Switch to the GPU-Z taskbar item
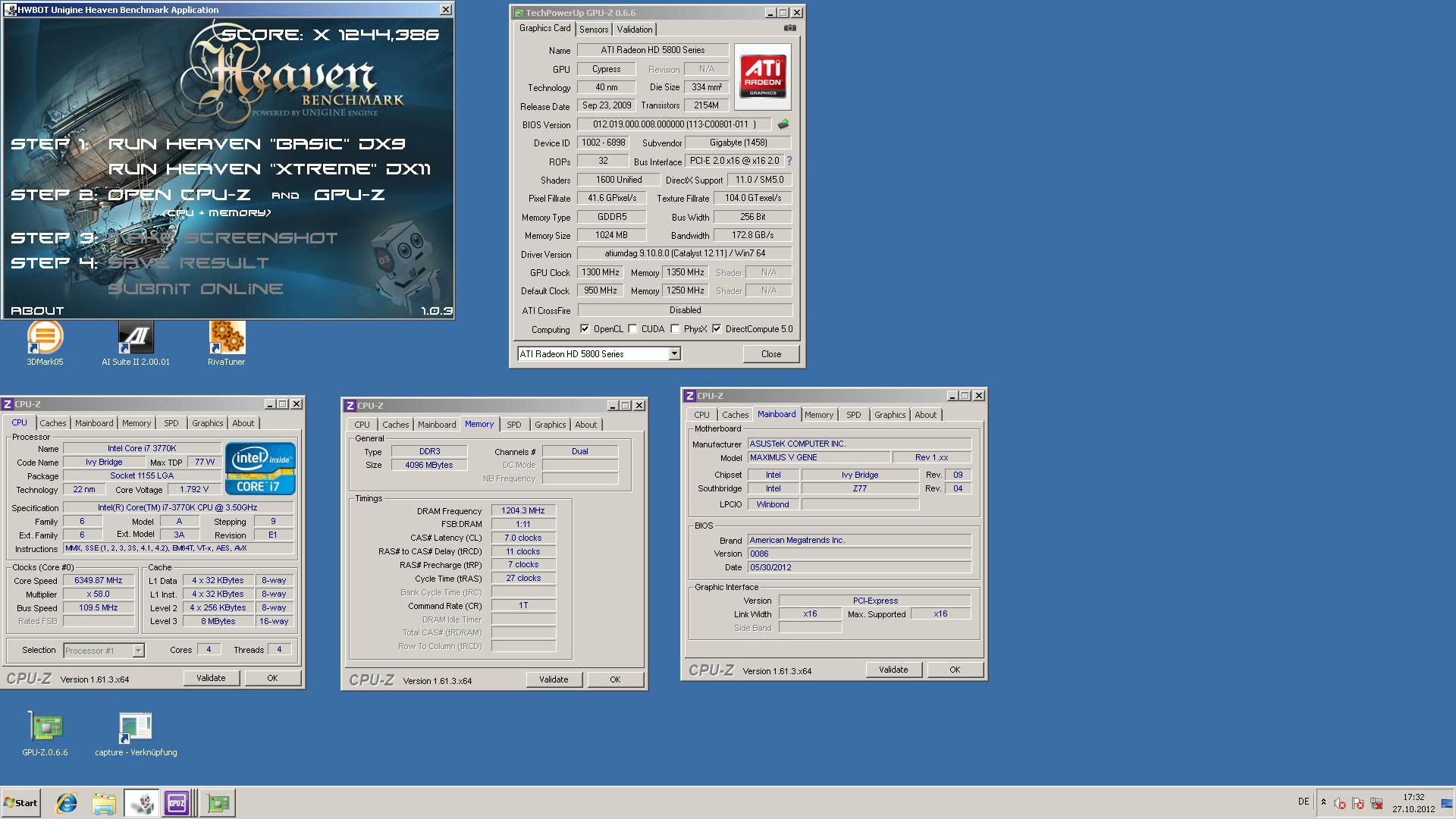Image resolution: width=1456 pixels, height=819 pixels. click(218, 803)
